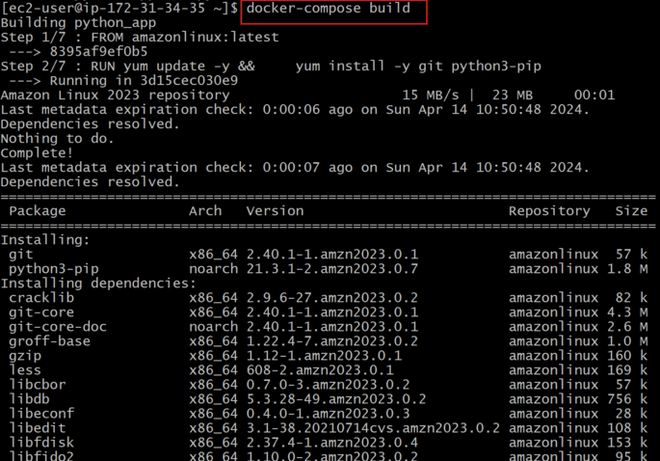This screenshot has width=660, height=461.
Task: Click the 'Nothing to do.' line
Action: (57, 139)
